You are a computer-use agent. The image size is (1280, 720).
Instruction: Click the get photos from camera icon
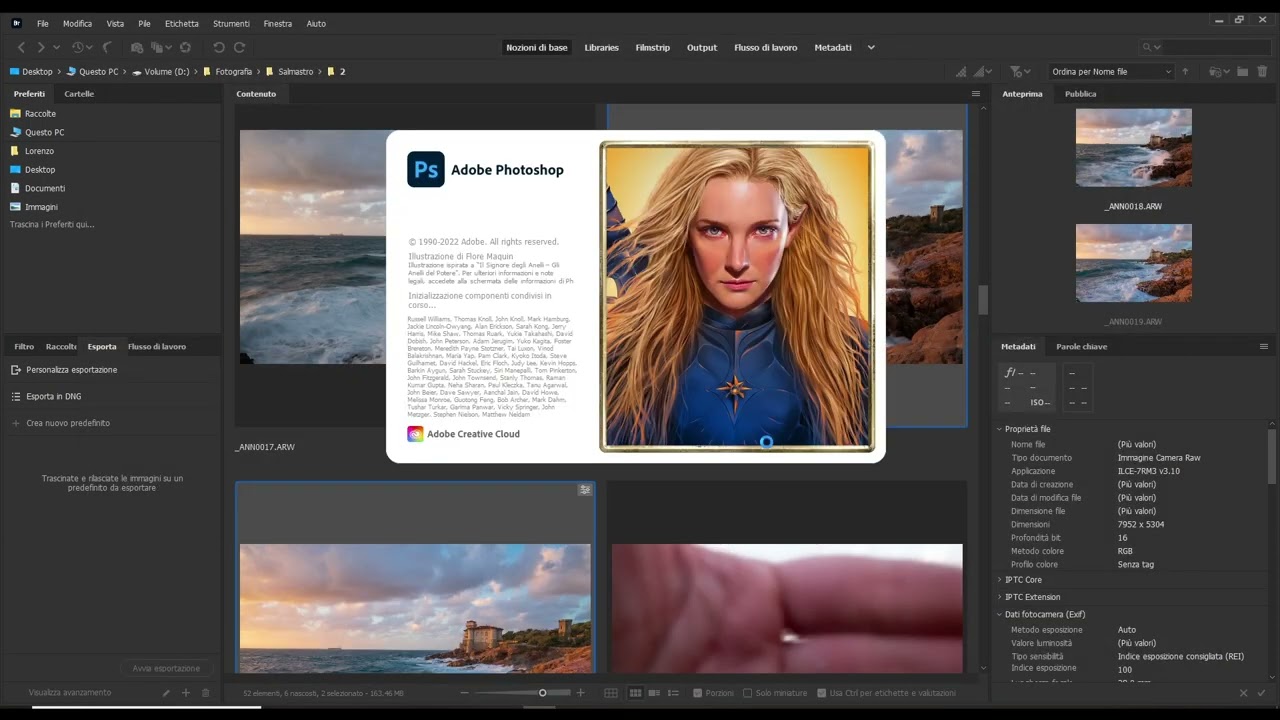pyautogui.click(x=138, y=47)
